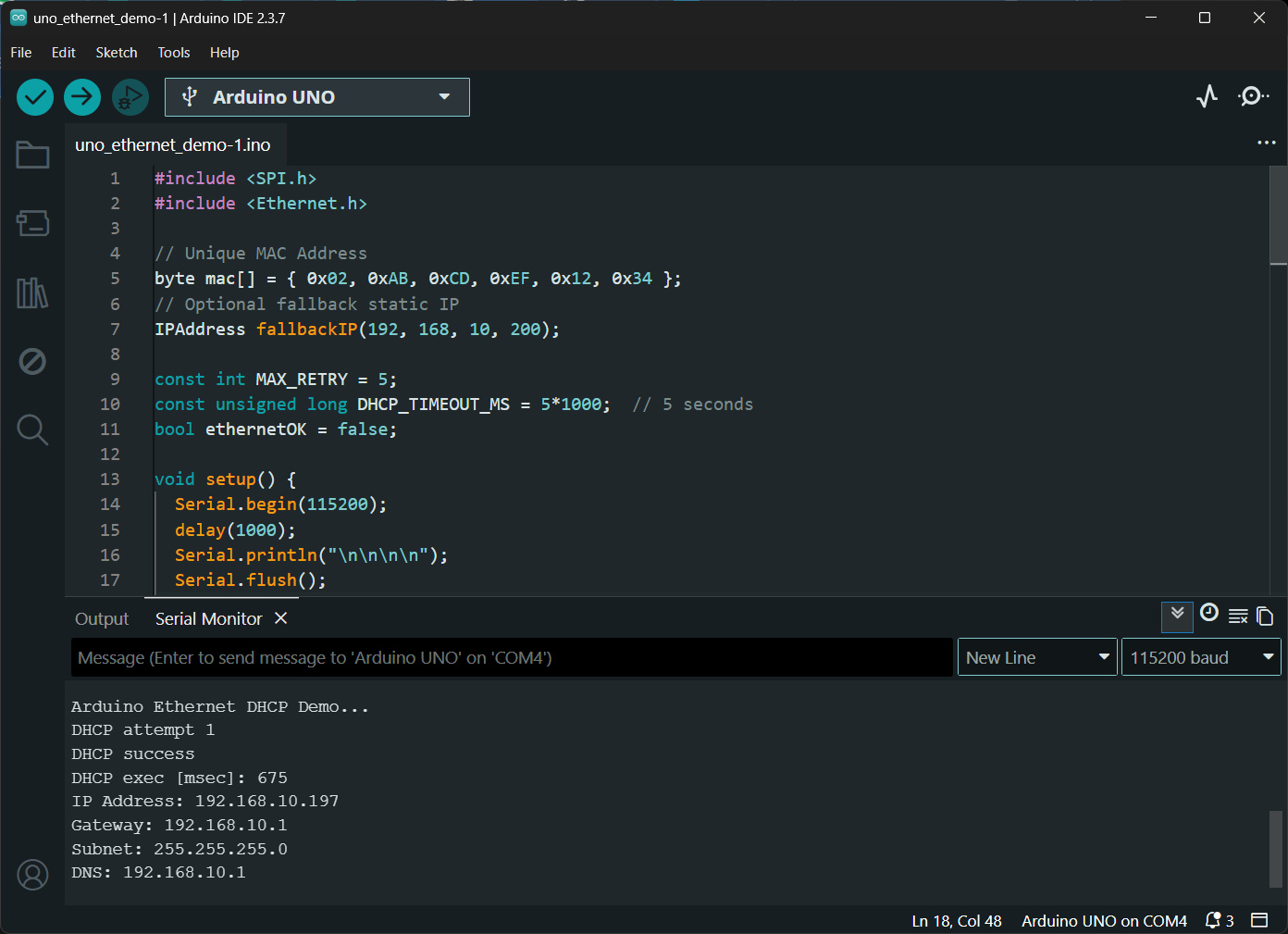Open the Boards Manager sidebar
Screen dimensions: 1288x934
tap(32, 223)
